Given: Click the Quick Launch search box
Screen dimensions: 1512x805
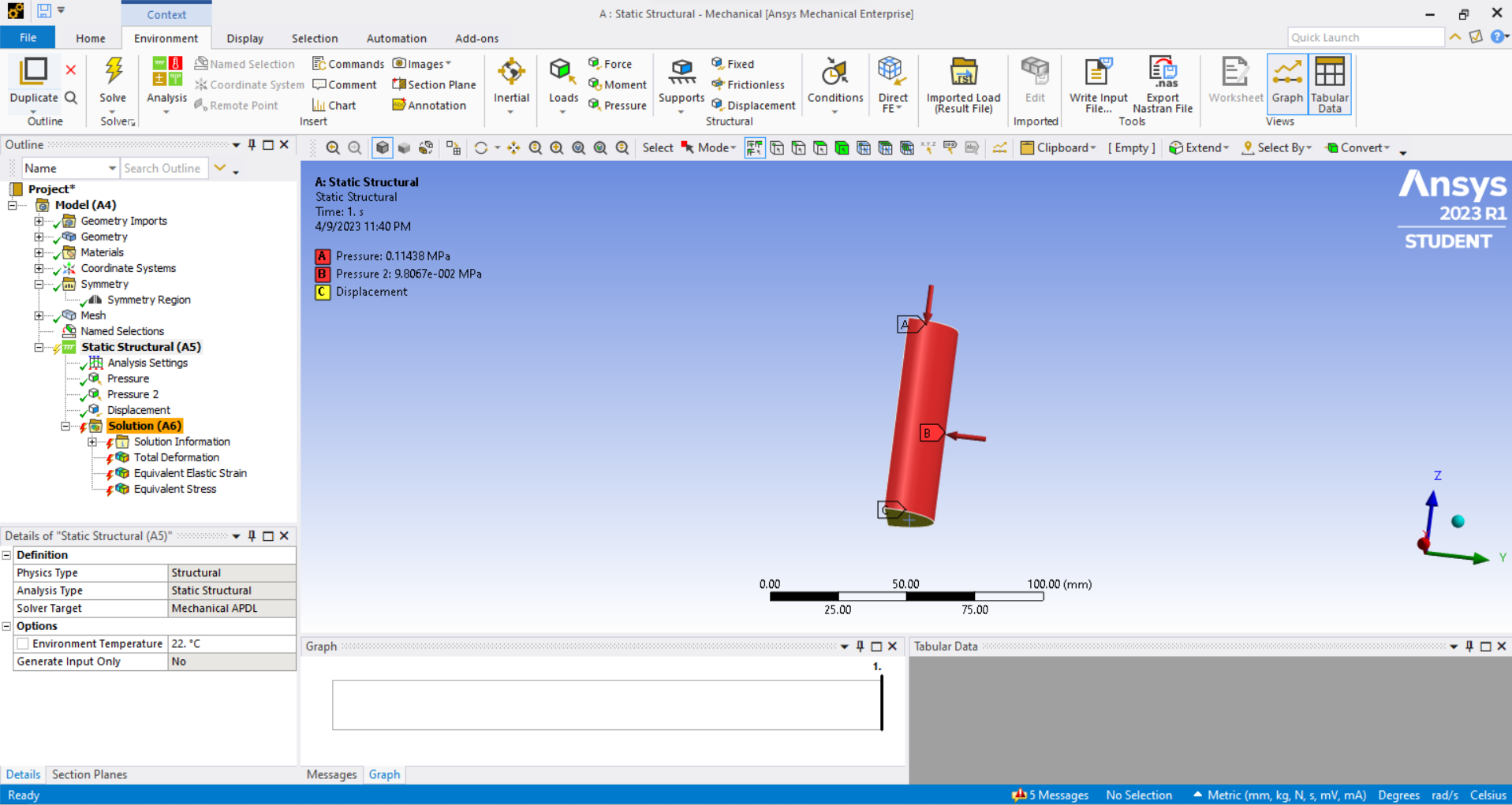Looking at the screenshot, I should [1365, 37].
